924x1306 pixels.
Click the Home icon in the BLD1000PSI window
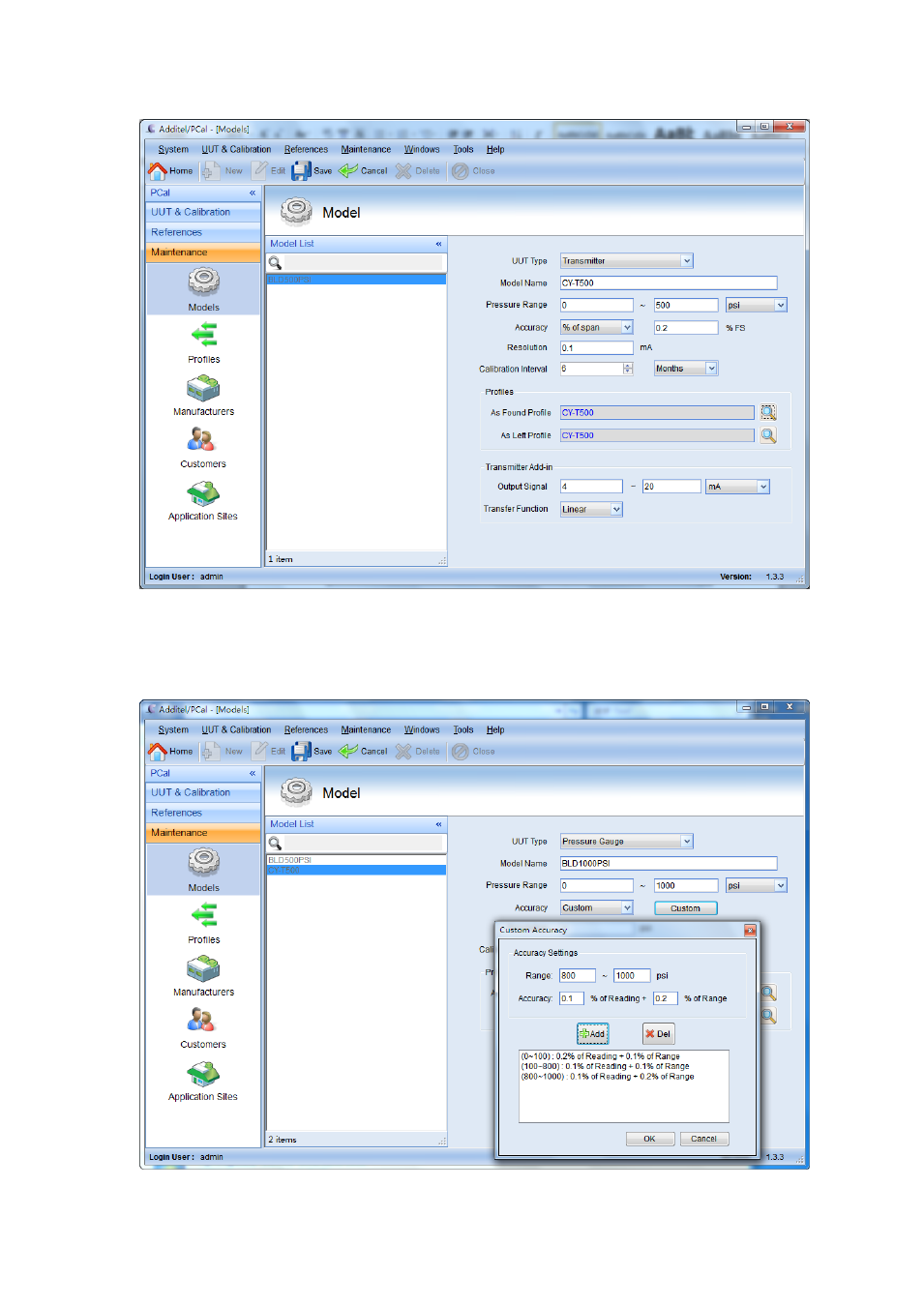click(x=158, y=751)
